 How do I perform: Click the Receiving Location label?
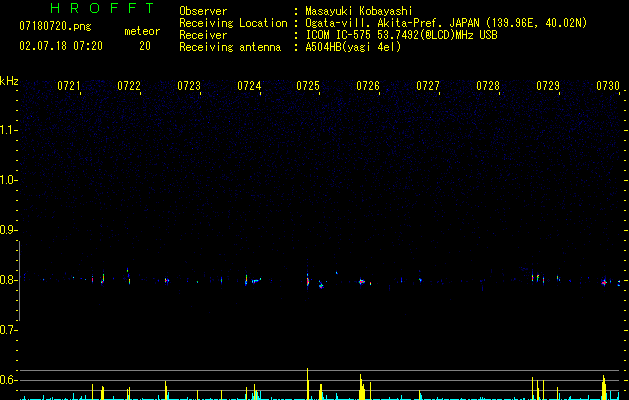(x=233, y=23)
